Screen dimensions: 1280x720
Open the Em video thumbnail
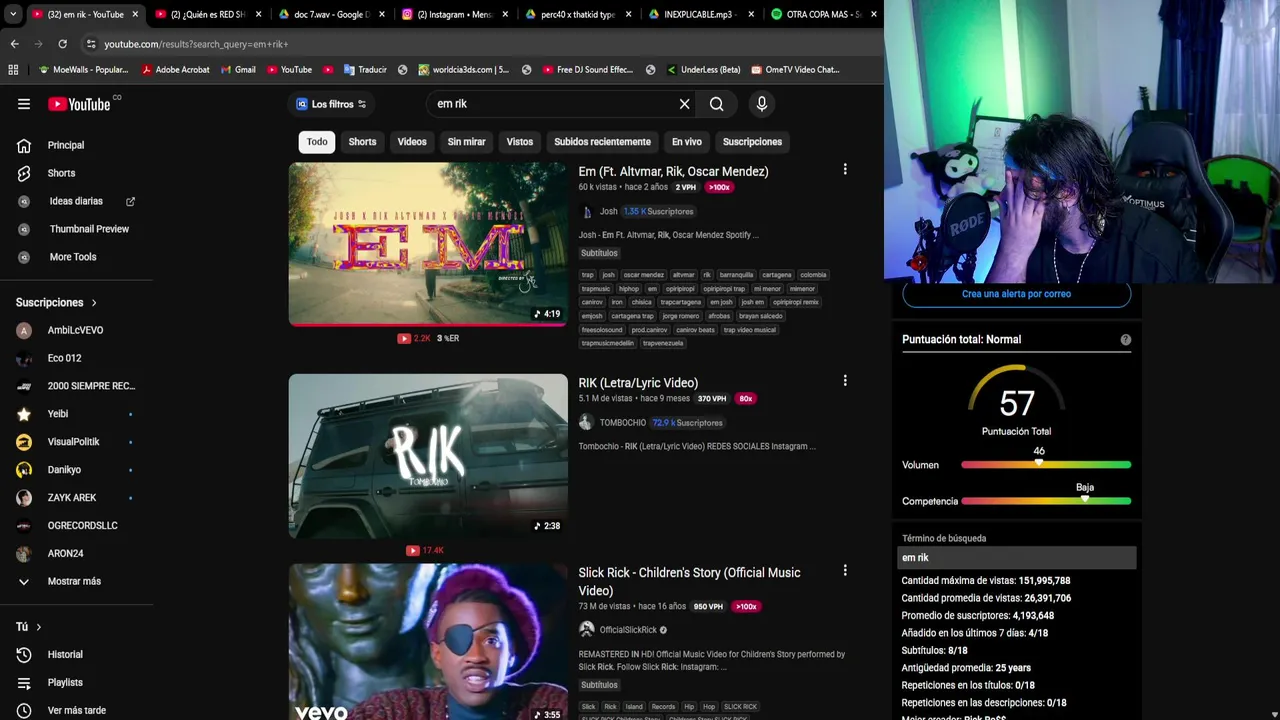tap(428, 244)
